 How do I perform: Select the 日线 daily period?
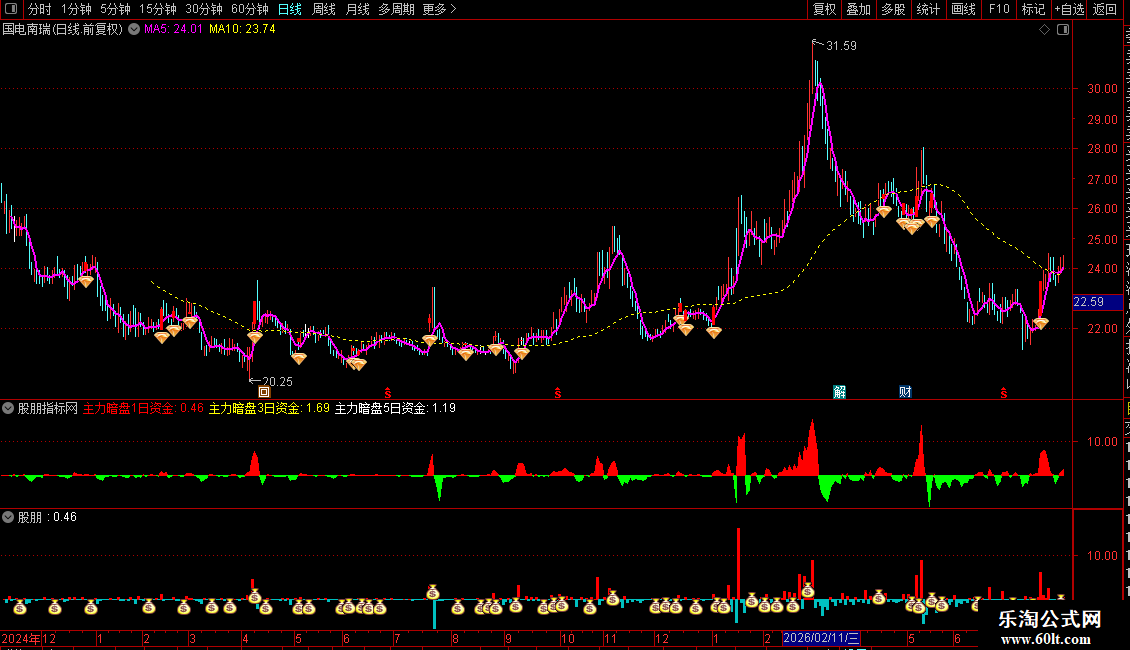click(290, 9)
